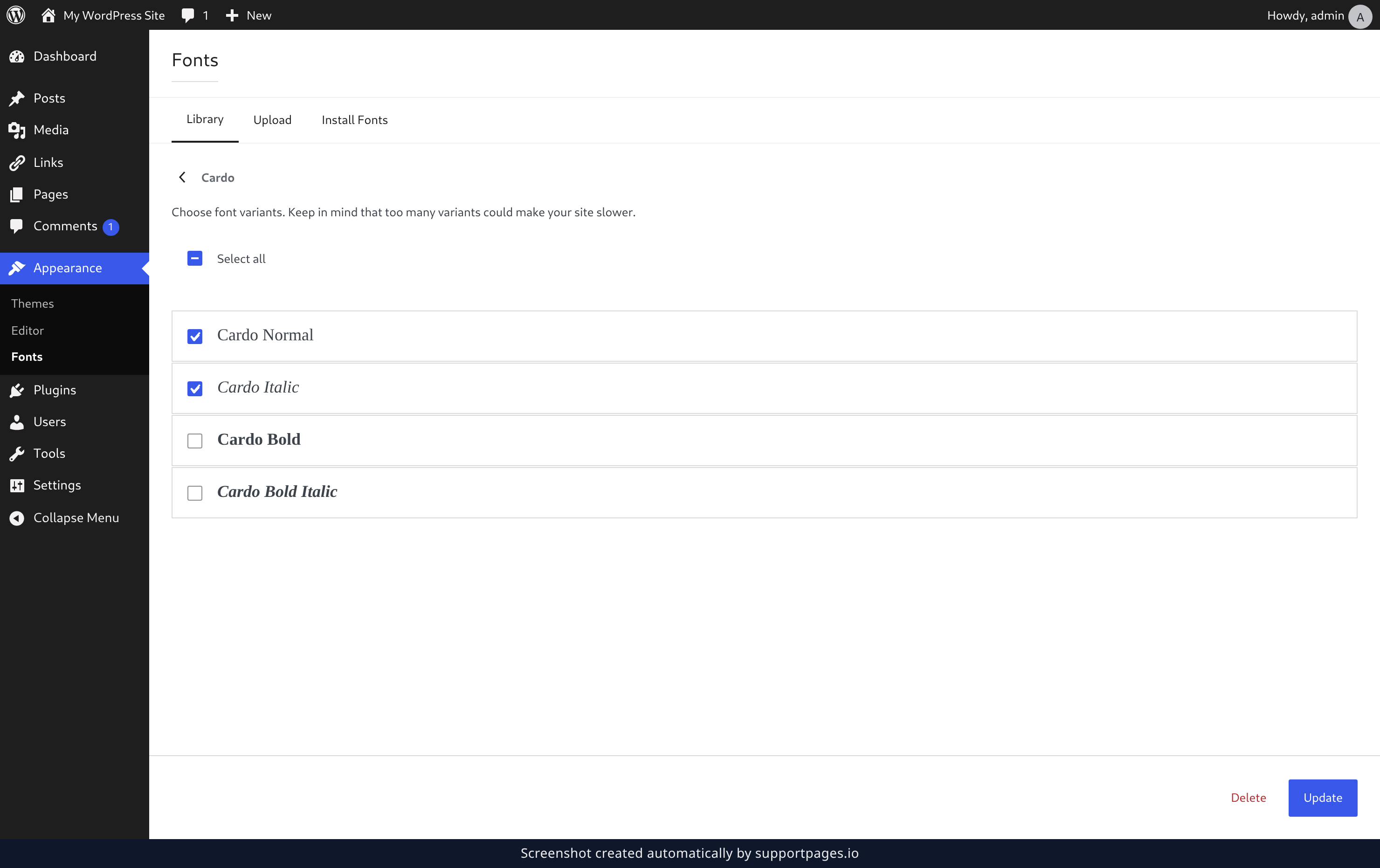Click the Users person icon
The width and height of the screenshot is (1380, 868).
(17, 422)
